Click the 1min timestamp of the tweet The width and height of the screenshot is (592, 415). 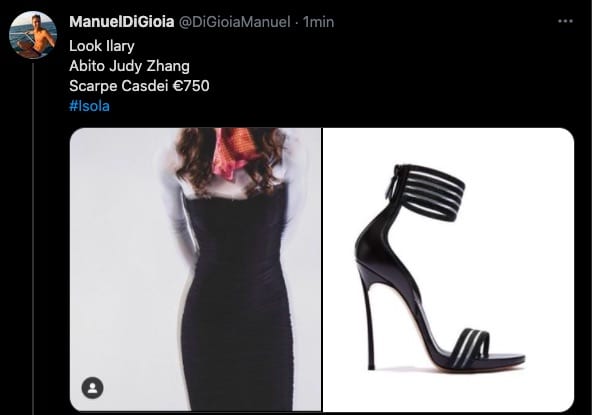(319, 22)
